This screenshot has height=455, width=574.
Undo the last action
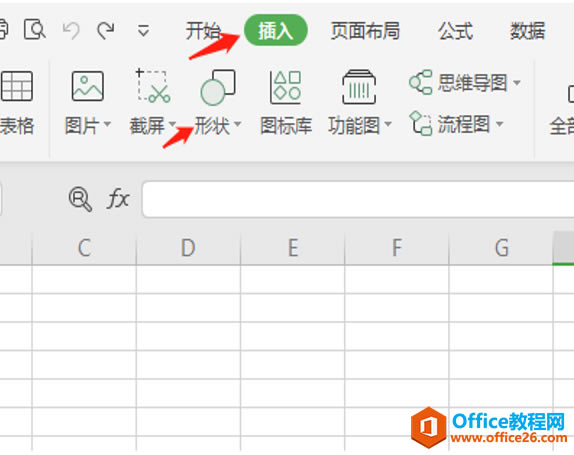tap(71, 30)
